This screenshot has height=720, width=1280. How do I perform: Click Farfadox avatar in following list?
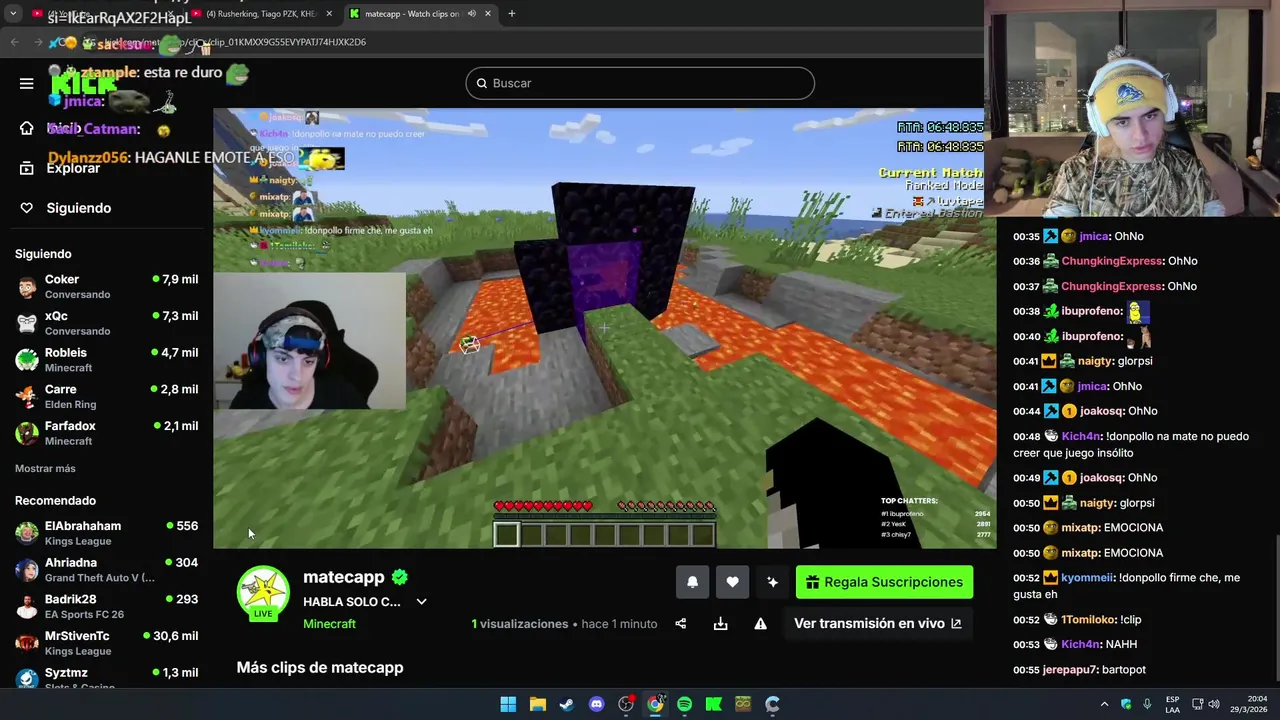pos(27,433)
